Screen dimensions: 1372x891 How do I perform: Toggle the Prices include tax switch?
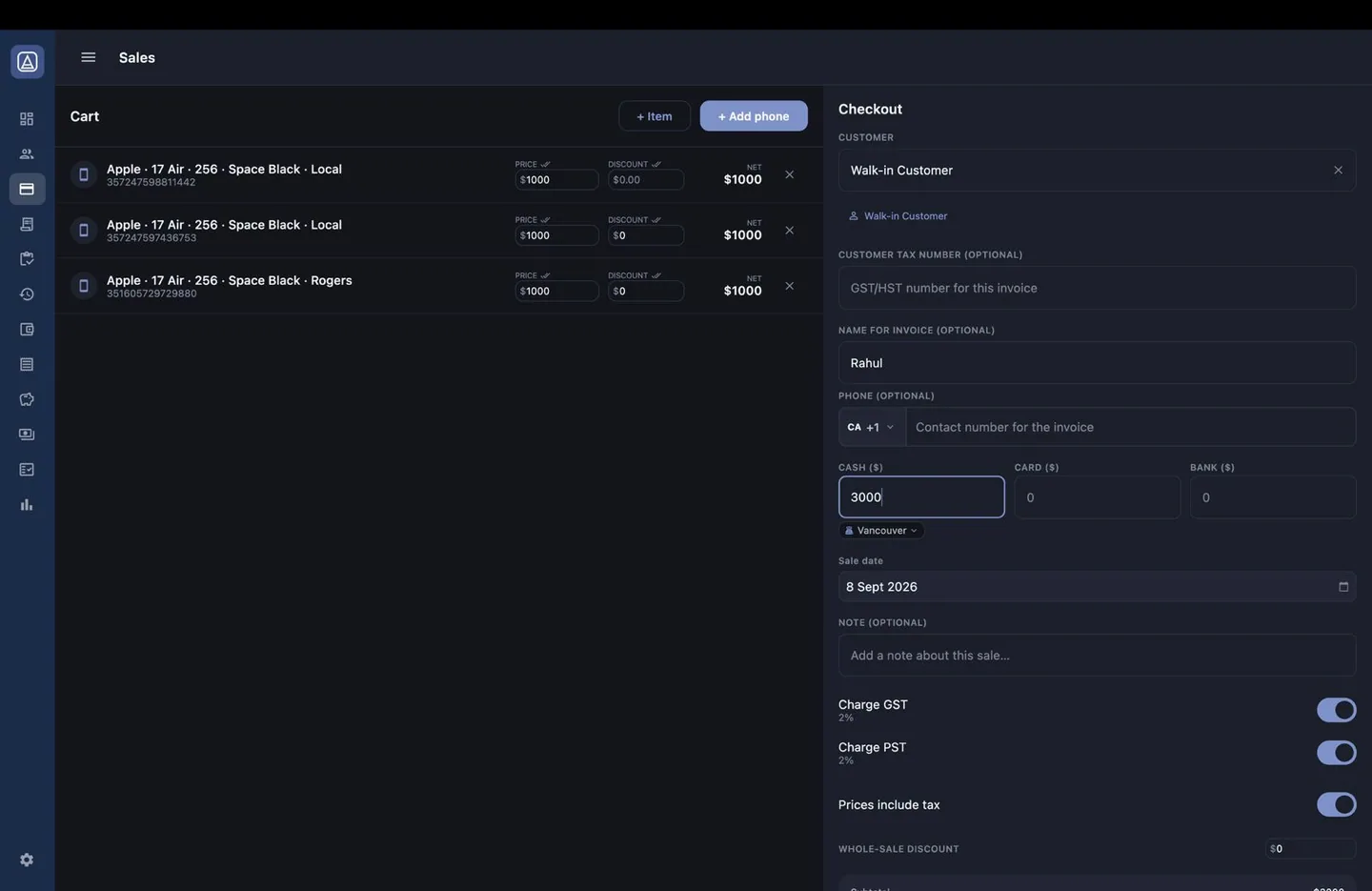pyautogui.click(x=1336, y=804)
